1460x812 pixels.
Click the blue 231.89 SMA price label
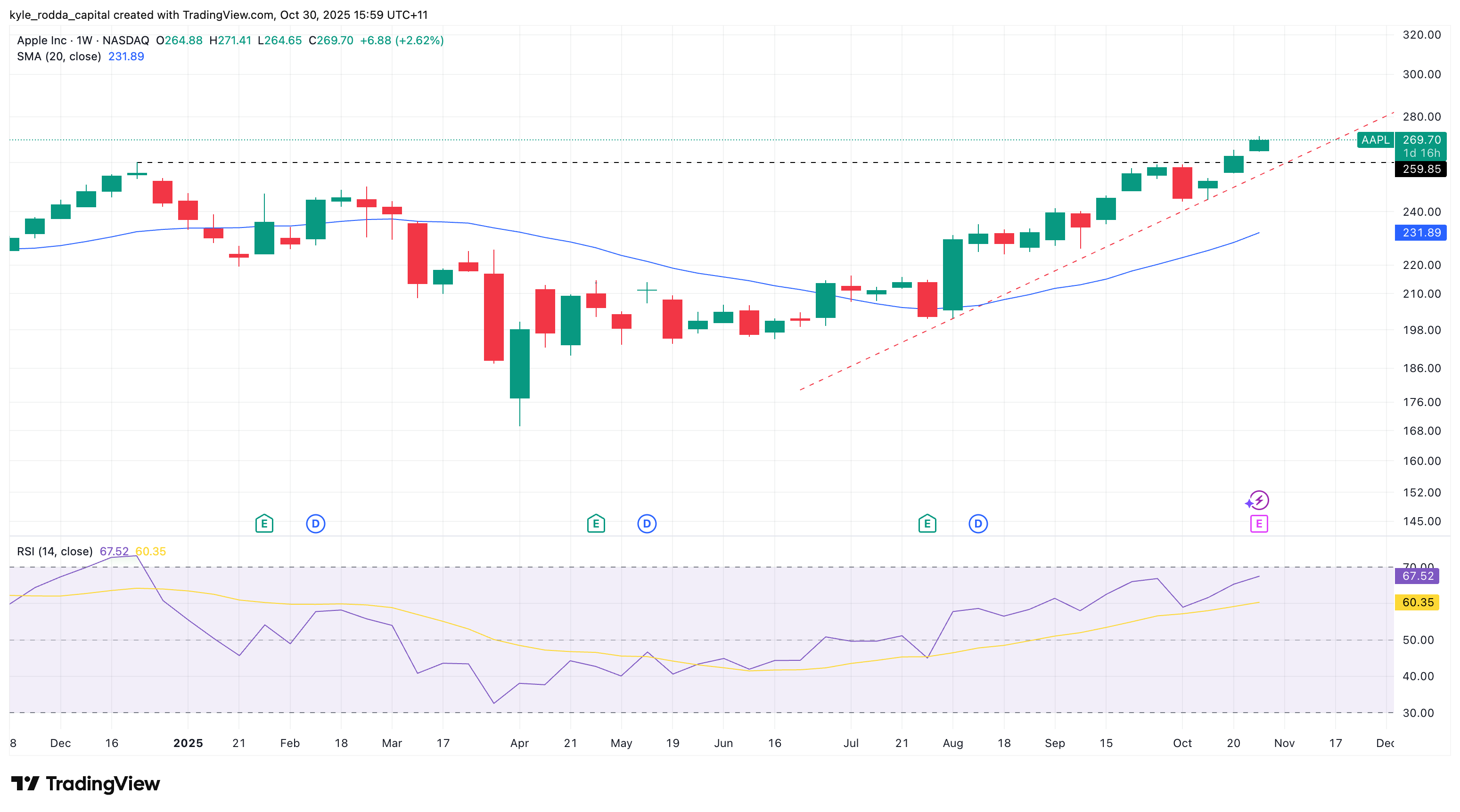click(x=1421, y=233)
